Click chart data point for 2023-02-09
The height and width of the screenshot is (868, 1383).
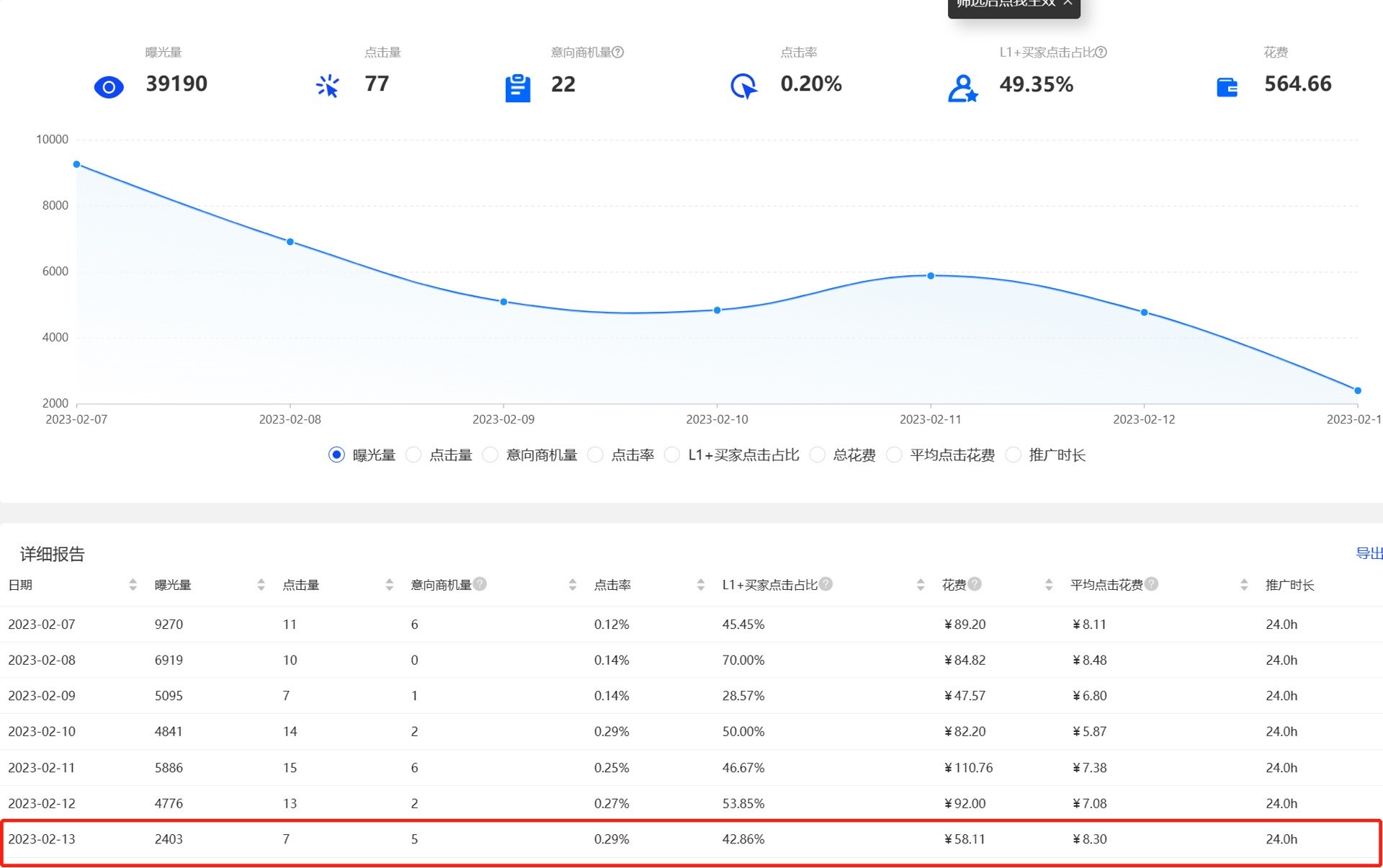[x=503, y=302]
